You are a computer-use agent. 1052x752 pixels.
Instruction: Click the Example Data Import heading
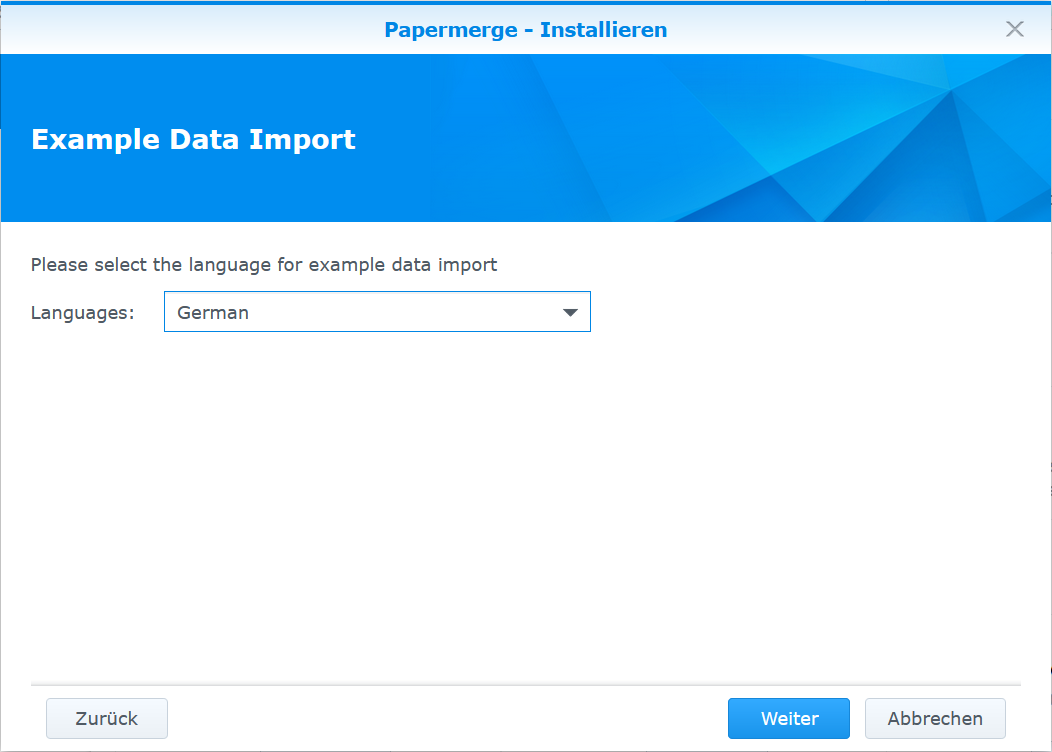click(193, 139)
